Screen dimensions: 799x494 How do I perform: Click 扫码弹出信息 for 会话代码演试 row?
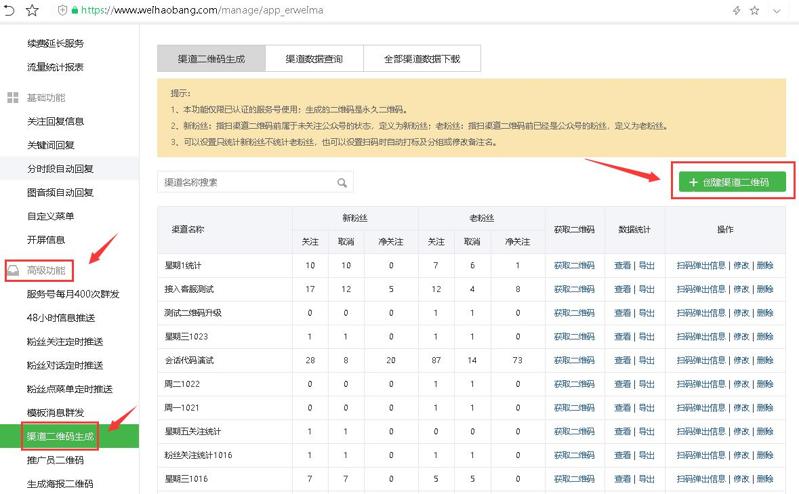[701, 360]
